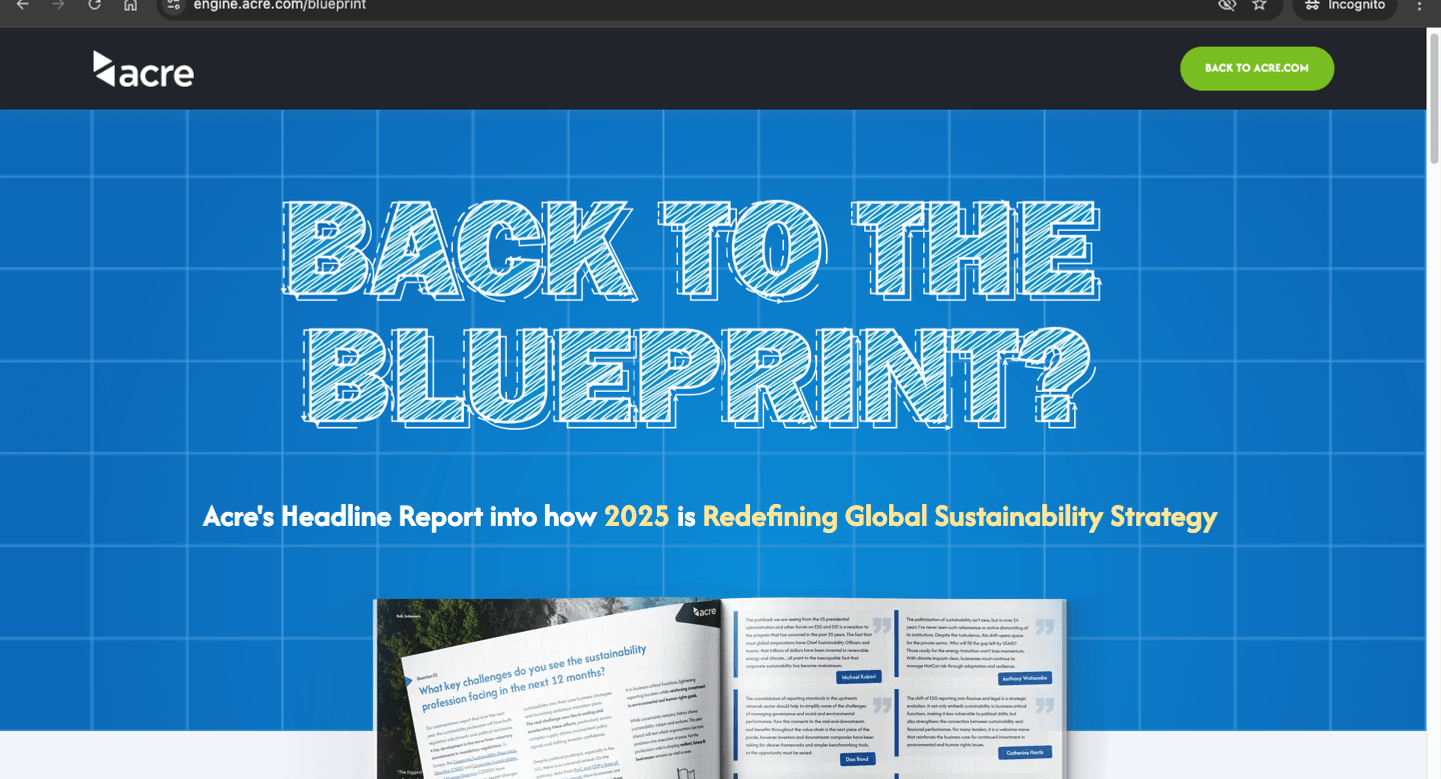Bookmark this page with the star icon
The image size is (1441, 779).
(x=1259, y=5)
